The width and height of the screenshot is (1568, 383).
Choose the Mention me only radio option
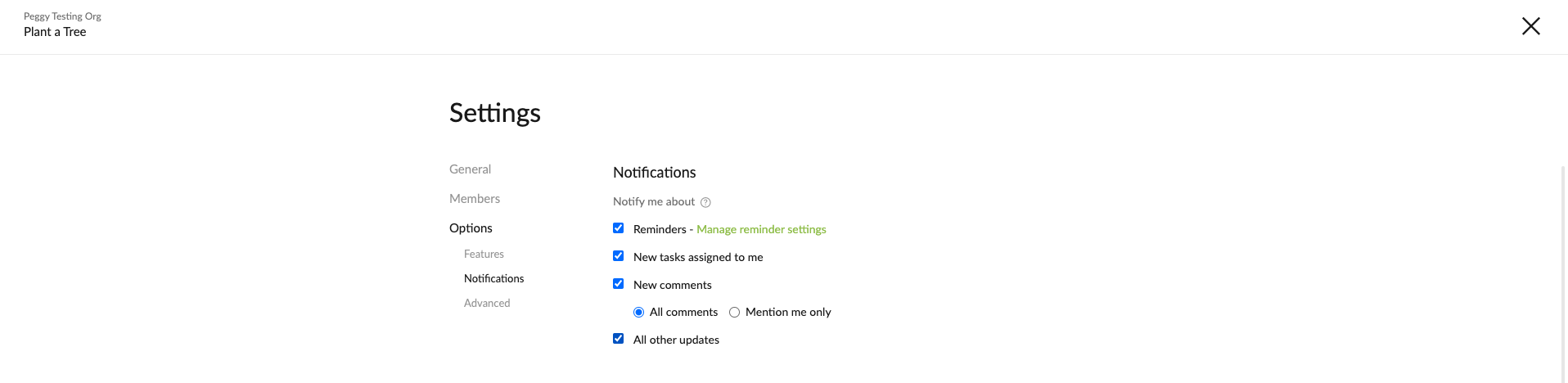pos(735,313)
